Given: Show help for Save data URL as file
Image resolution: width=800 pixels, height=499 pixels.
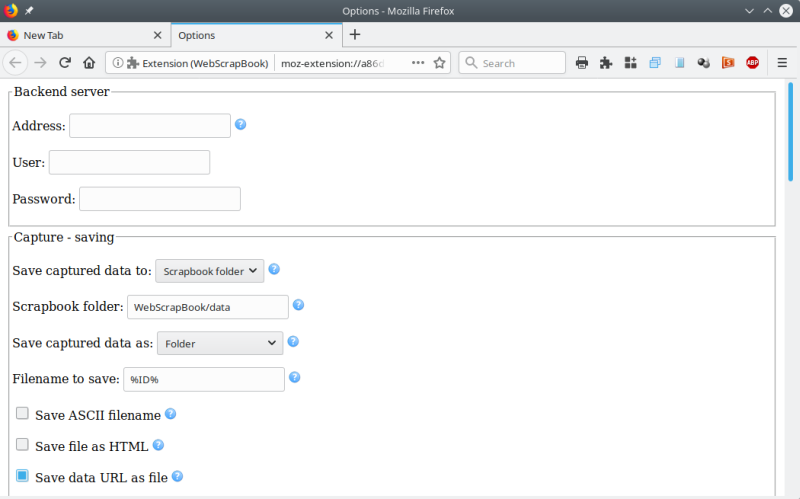Looking at the screenshot, I should point(177,476).
